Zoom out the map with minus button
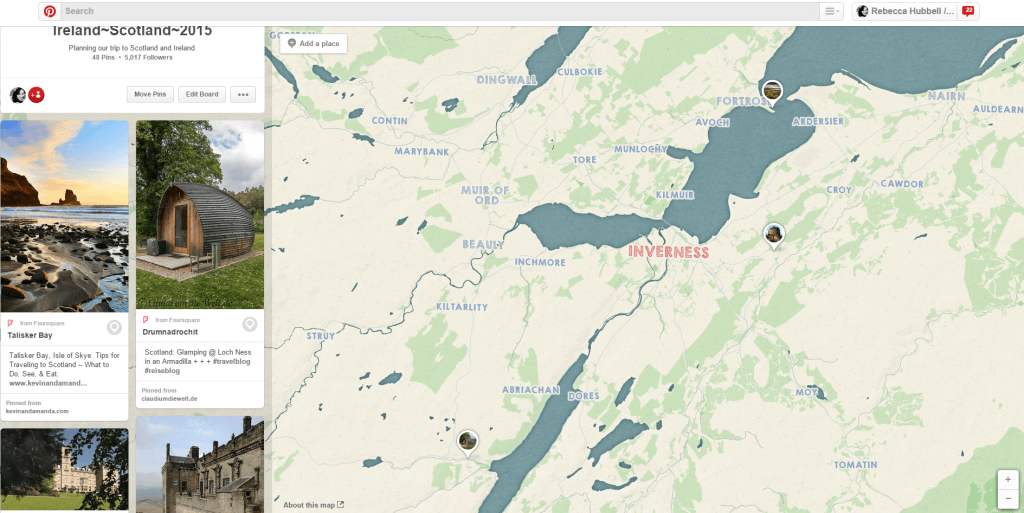 (1008, 499)
